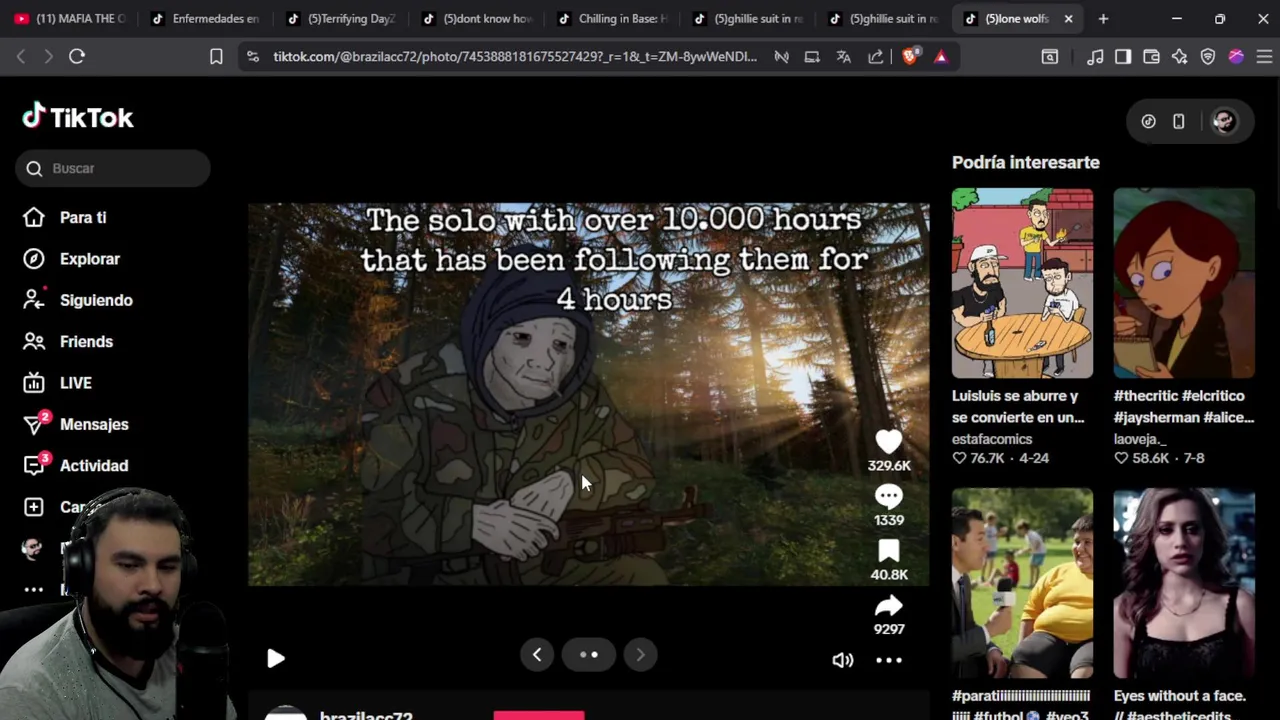Click the estafacomics username link
The height and width of the screenshot is (720, 1280).
pos(992,439)
